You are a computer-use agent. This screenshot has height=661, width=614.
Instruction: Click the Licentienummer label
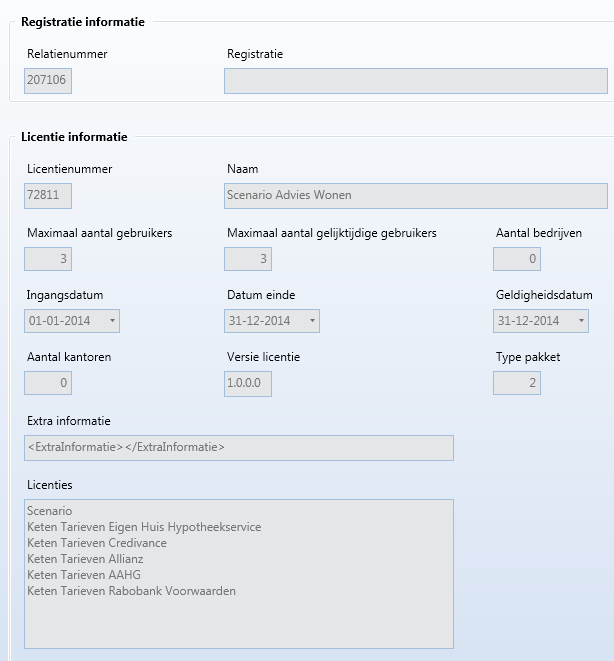click(70, 169)
